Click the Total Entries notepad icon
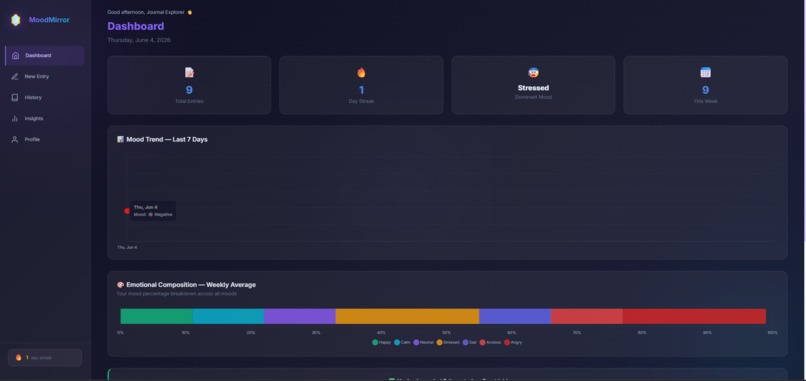Screen dimensions: 806x381 click(x=189, y=72)
